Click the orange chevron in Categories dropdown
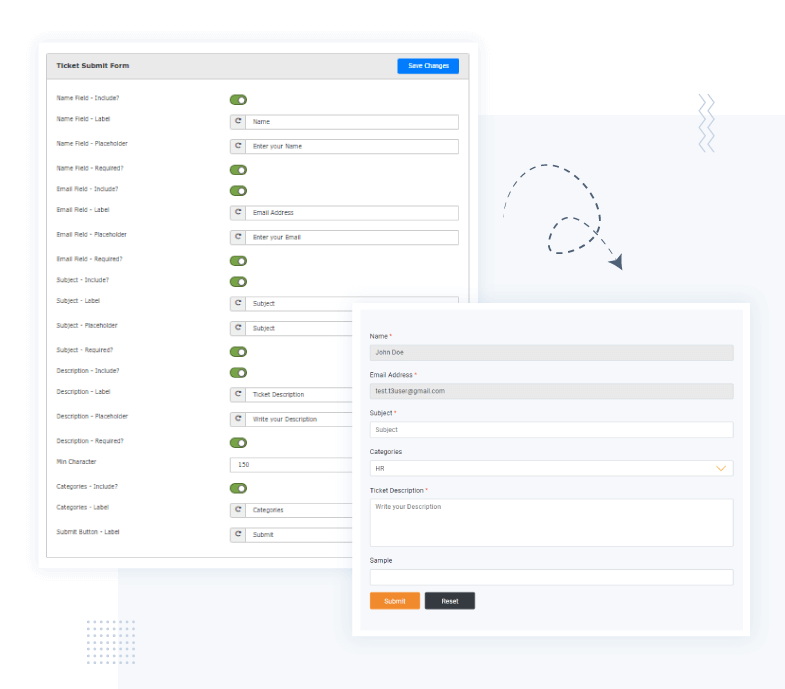 coord(721,468)
